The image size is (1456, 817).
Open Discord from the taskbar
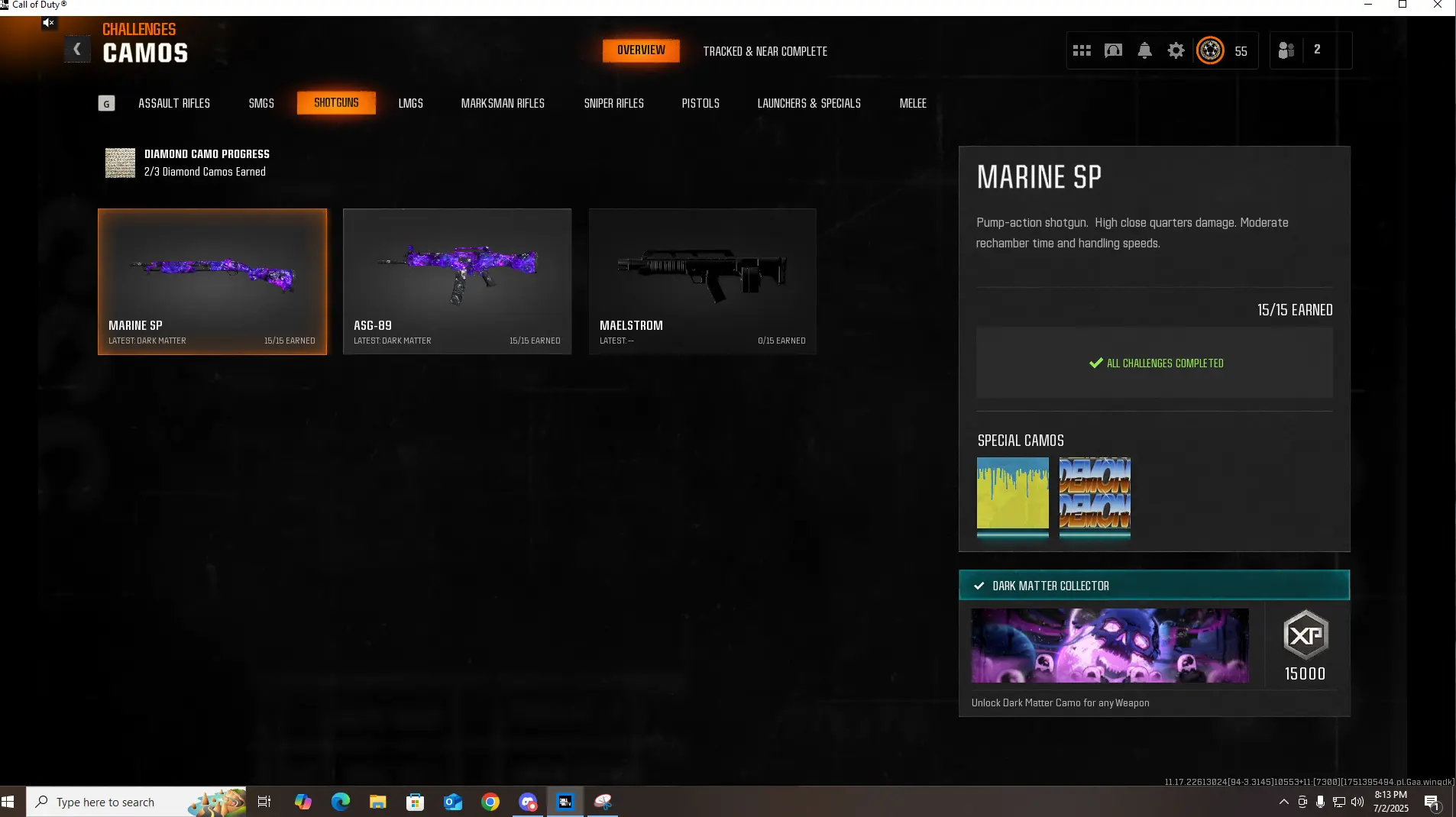[528, 802]
